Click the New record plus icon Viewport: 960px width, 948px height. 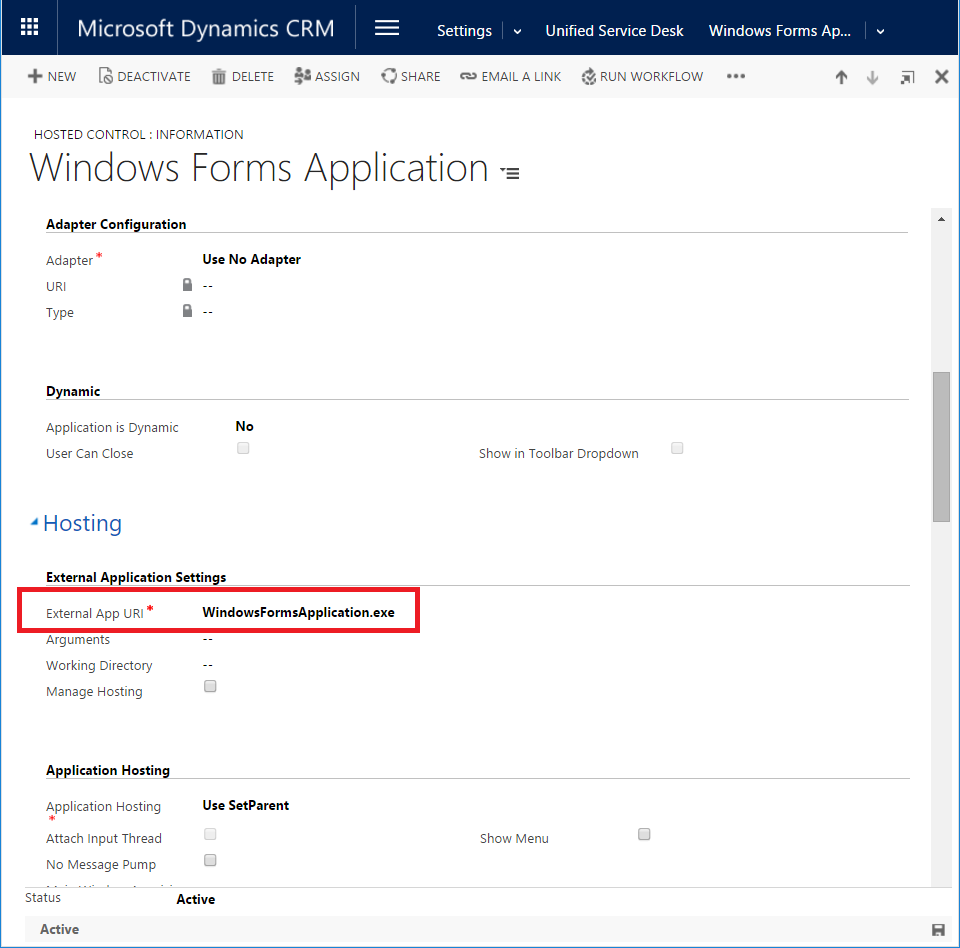pyautogui.click(x=35, y=77)
